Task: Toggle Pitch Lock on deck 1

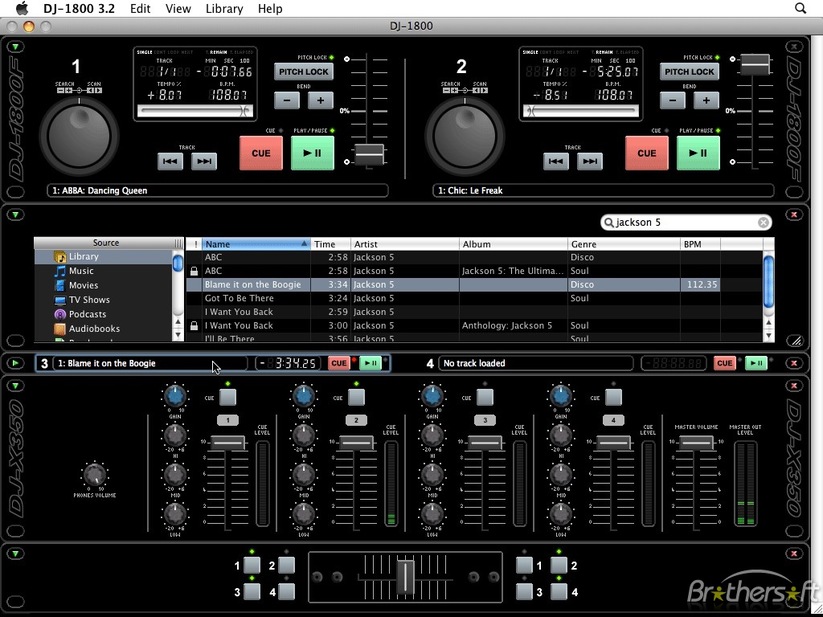Action: (304, 72)
